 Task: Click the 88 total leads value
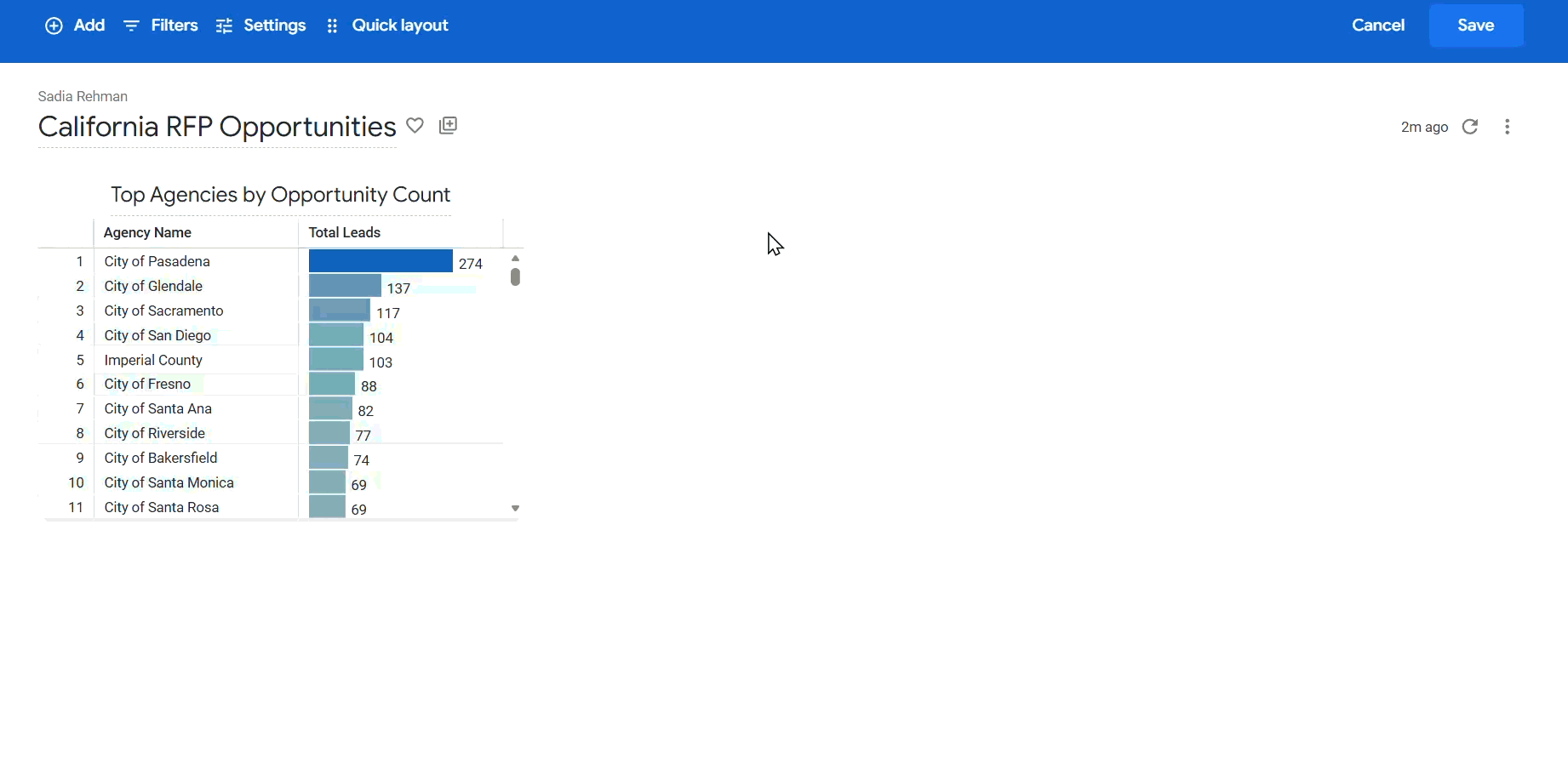point(369,386)
